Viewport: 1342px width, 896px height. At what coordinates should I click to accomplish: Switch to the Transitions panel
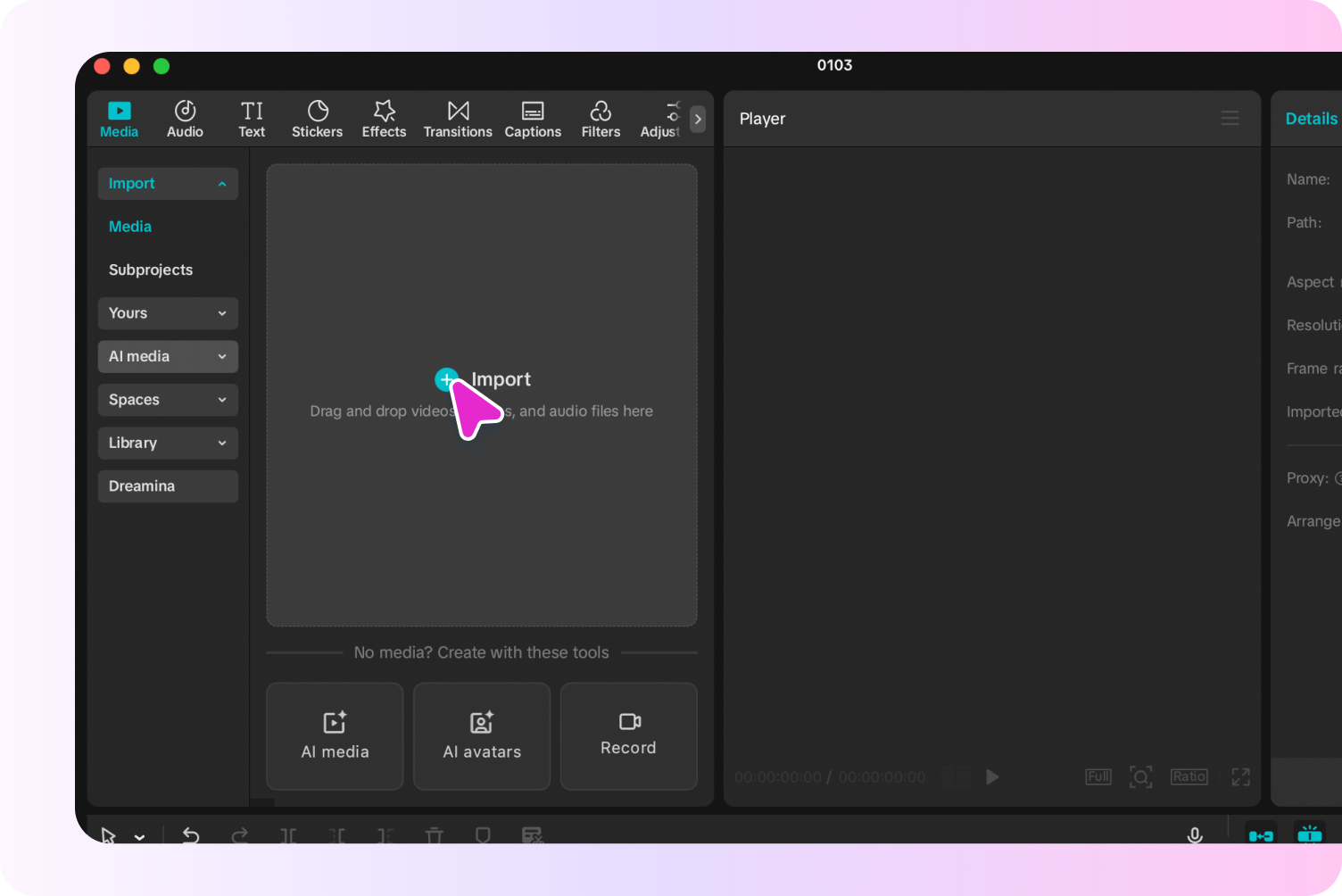coord(457,118)
